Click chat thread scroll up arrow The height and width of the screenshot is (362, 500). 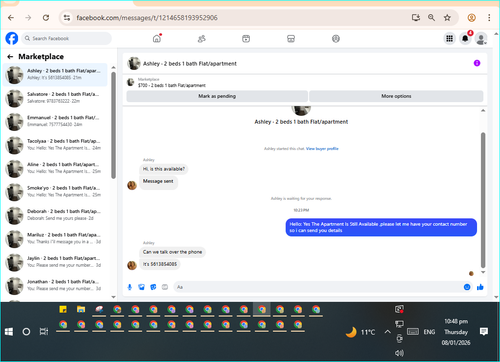click(x=483, y=111)
